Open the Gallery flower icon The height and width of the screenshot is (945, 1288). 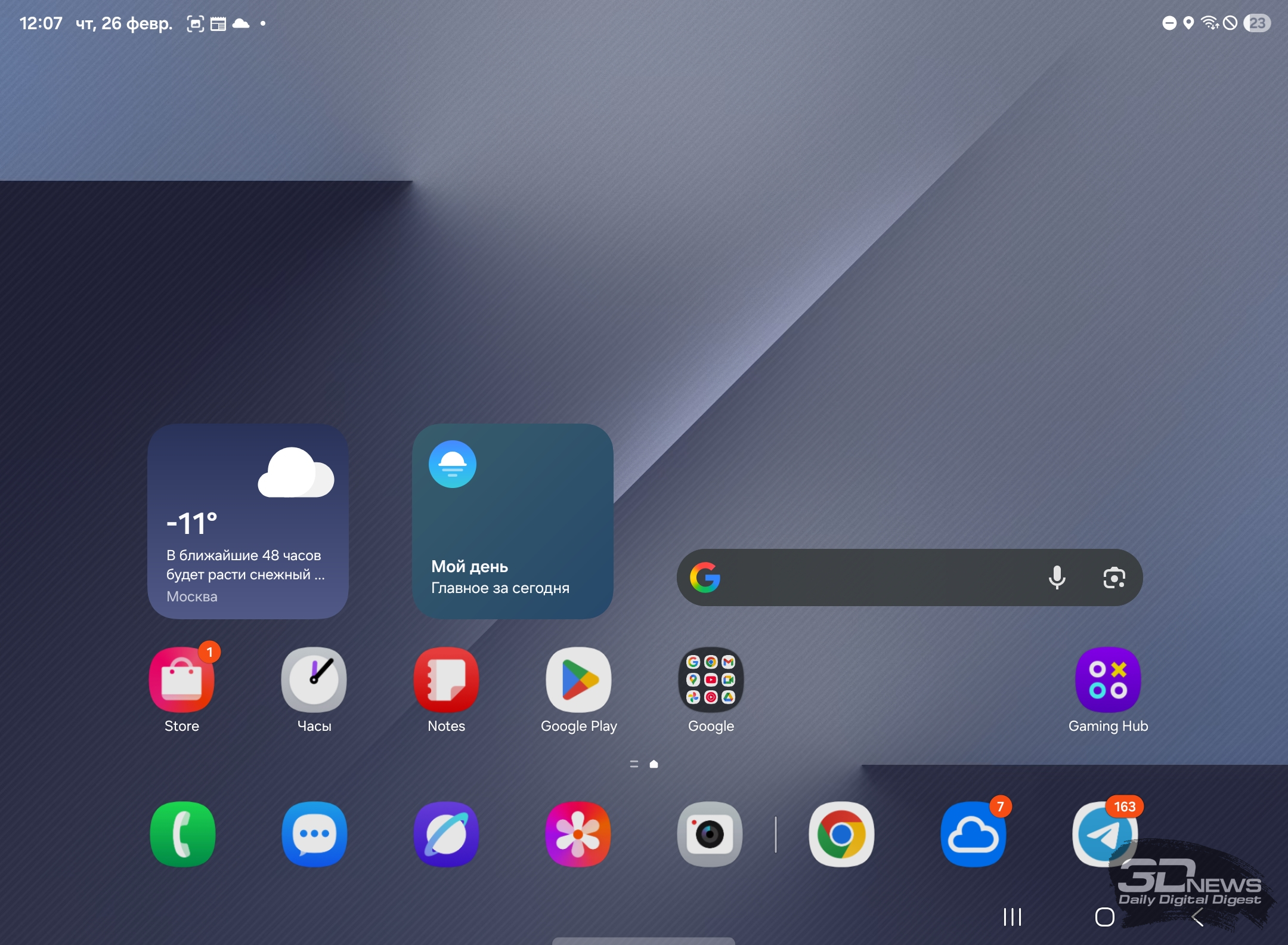[578, 834]
